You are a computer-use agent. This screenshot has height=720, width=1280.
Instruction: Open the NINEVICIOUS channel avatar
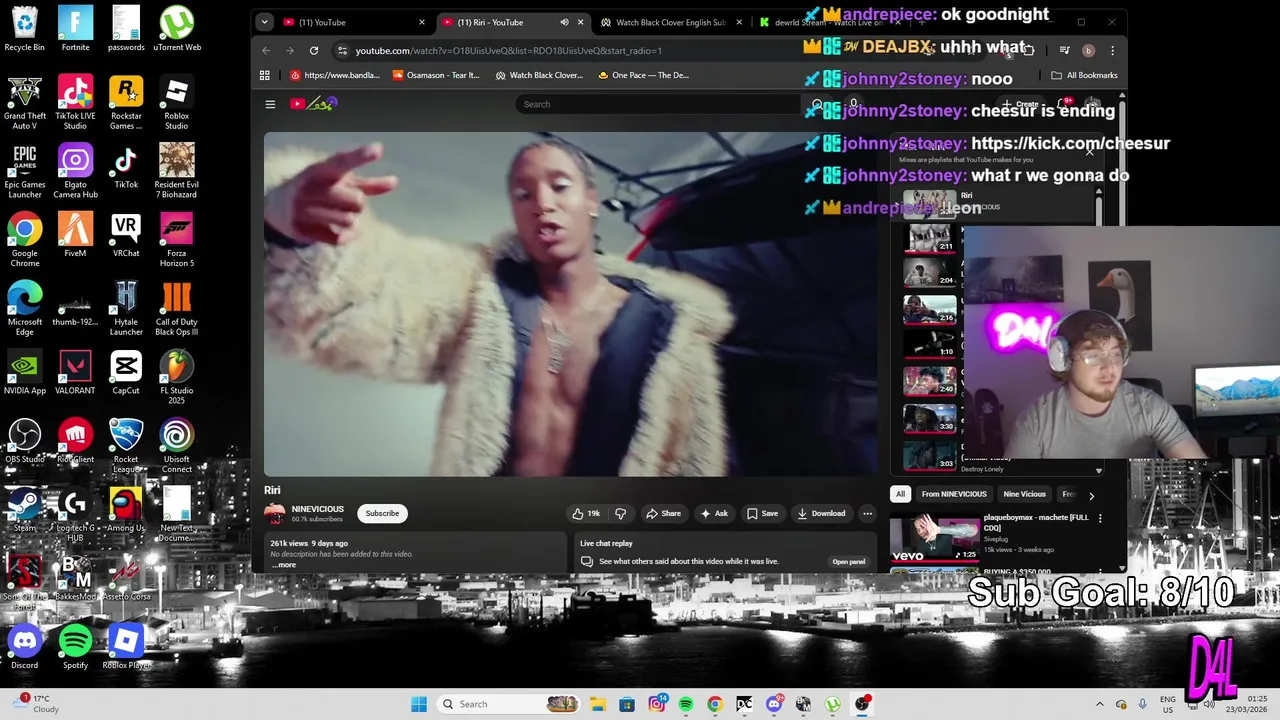pos(274,514)
